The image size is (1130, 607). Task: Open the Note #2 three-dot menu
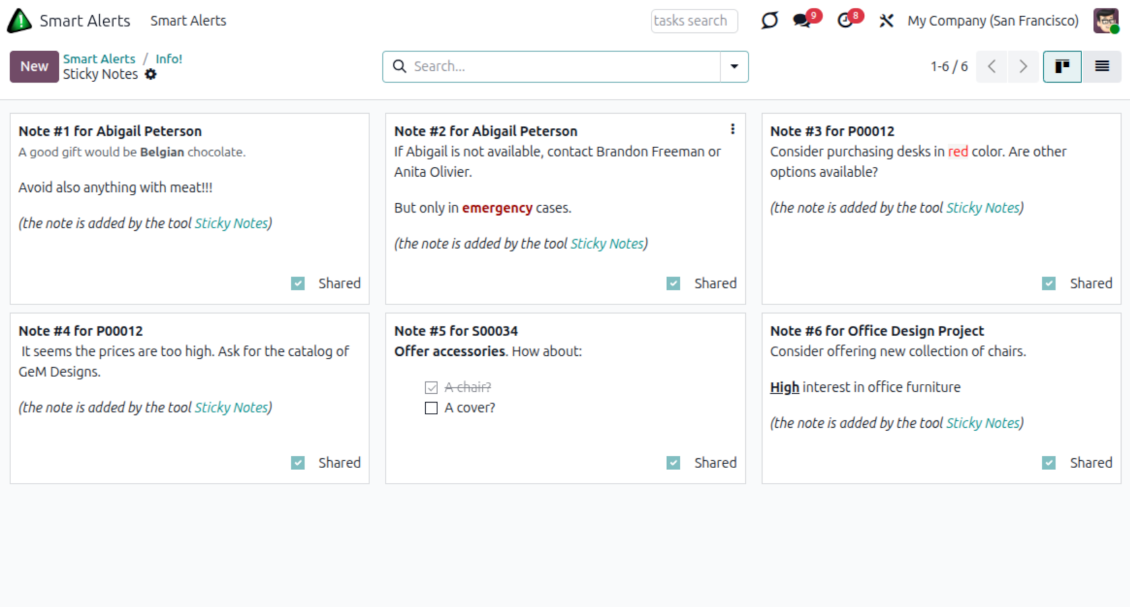[732, 129]
